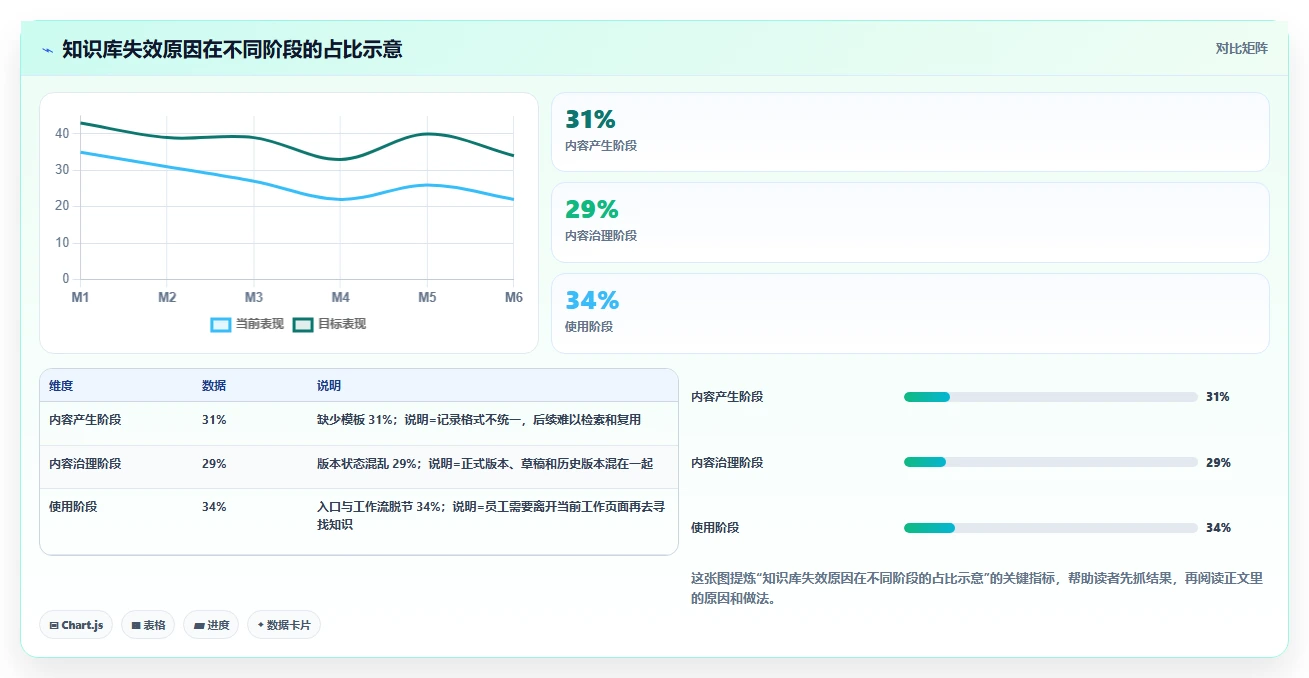Click the 29% value beside progress bar
The image size is (1309, 678).
pos(1218,463)
